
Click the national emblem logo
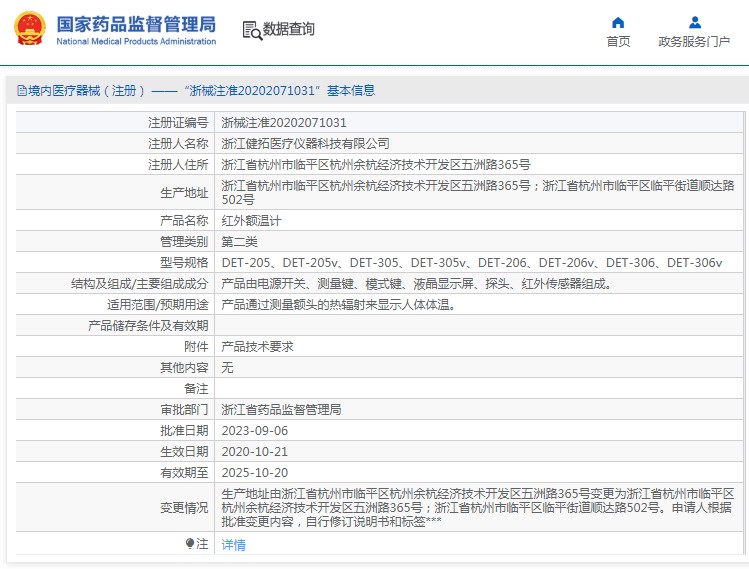point(30,28)
